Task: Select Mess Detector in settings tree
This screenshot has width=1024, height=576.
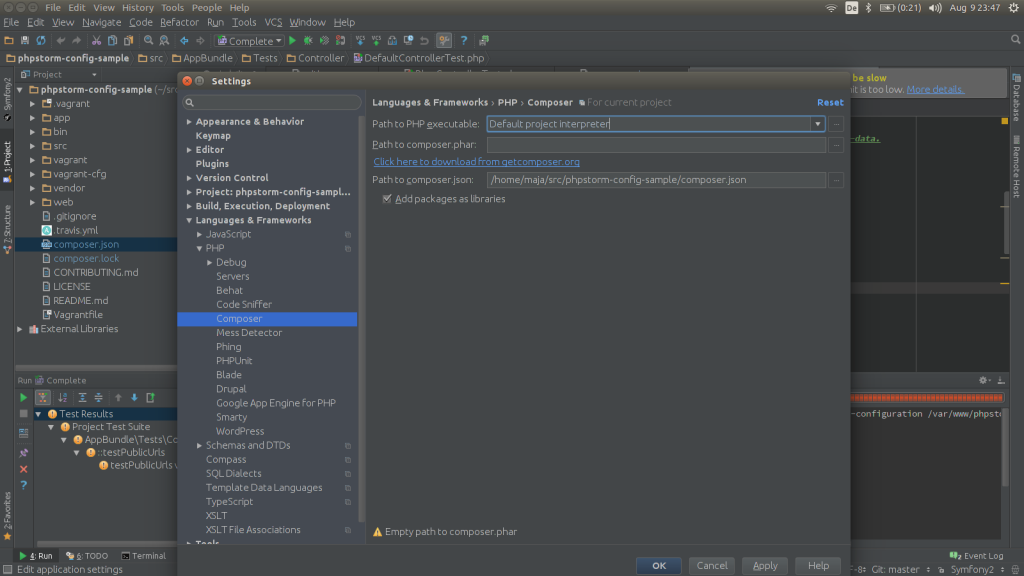Action: (249, 332)
